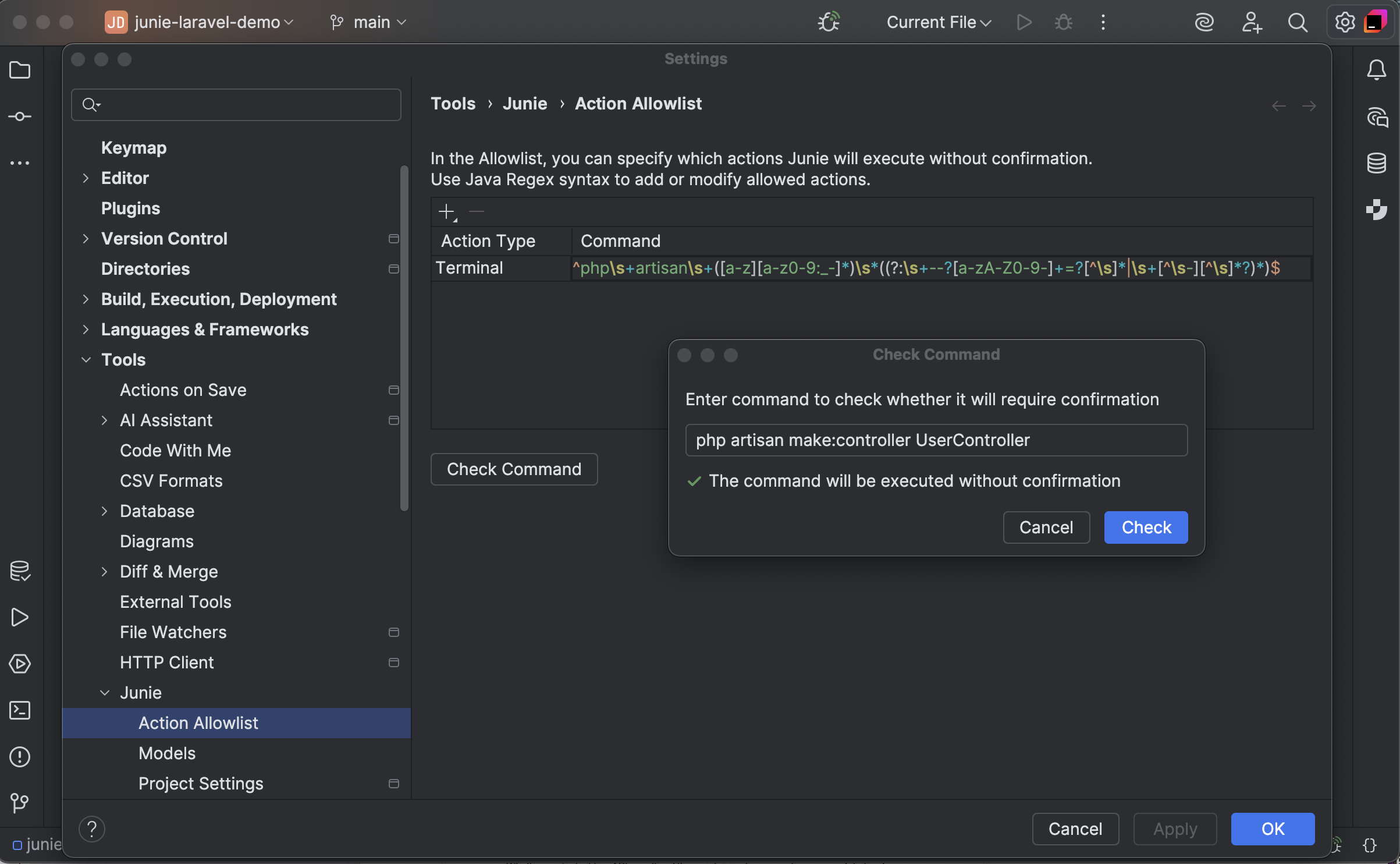
Task: Select Models under Junie
Action: pyautogui.click(x=167, y=753)
